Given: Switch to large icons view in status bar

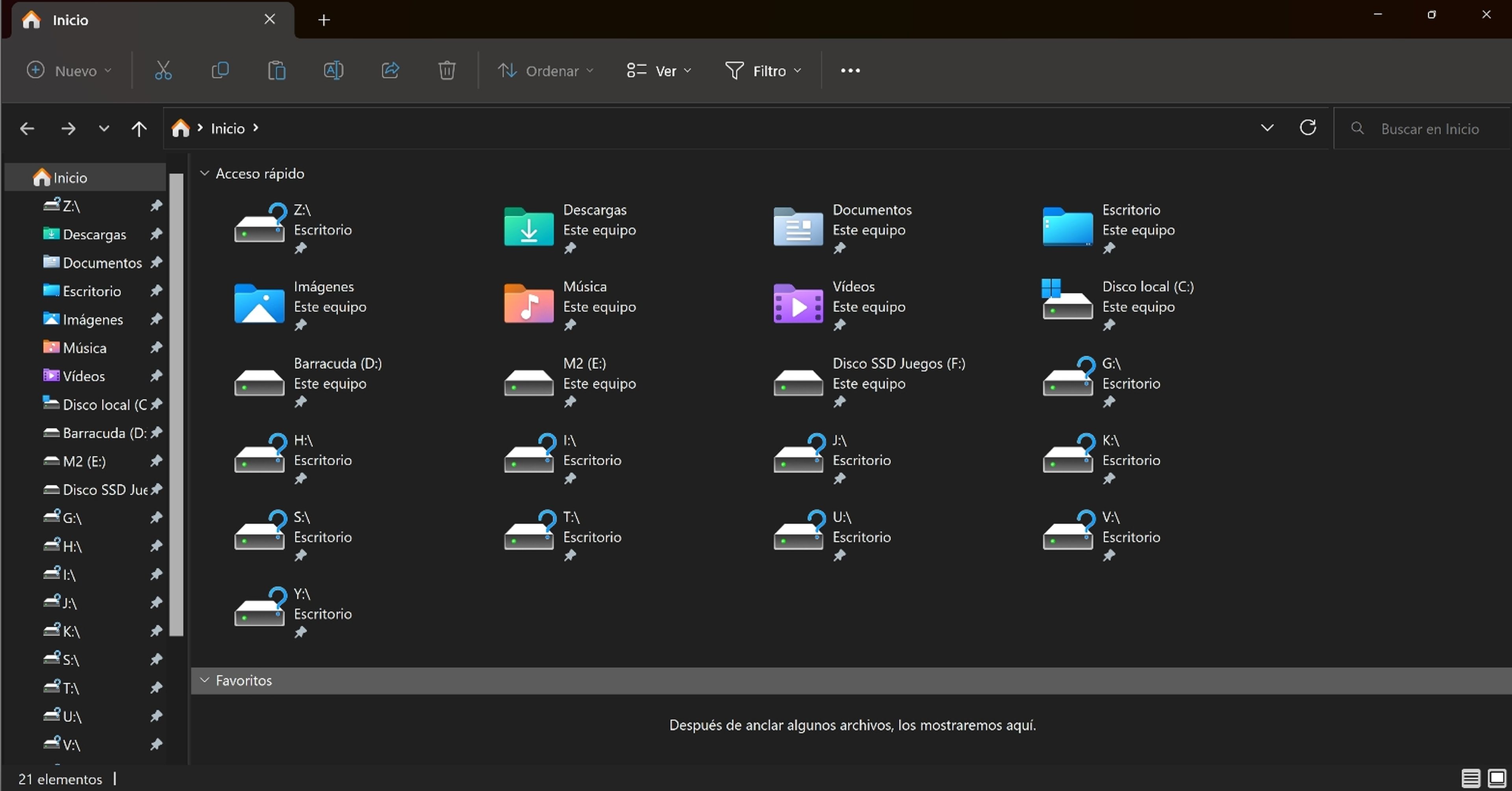Looking at the screenshot, I should point(1497,779).
